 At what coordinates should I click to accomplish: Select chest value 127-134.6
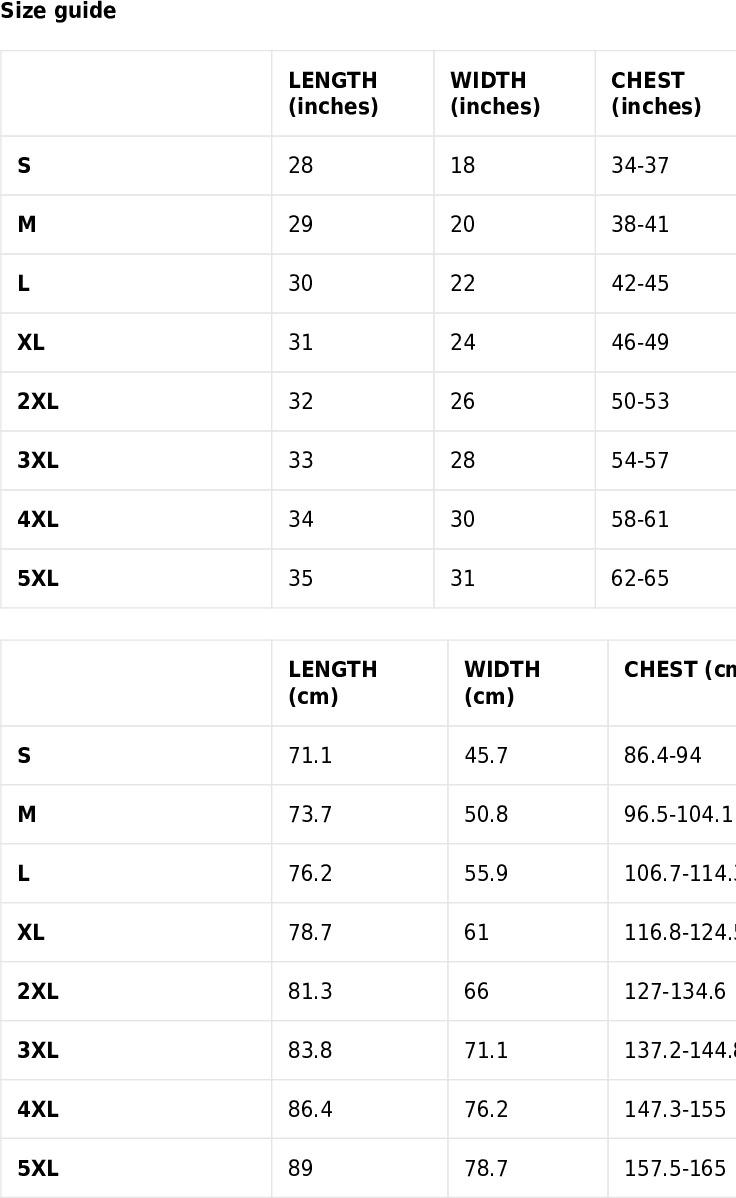pyautogui.click(x=675, y=991)
